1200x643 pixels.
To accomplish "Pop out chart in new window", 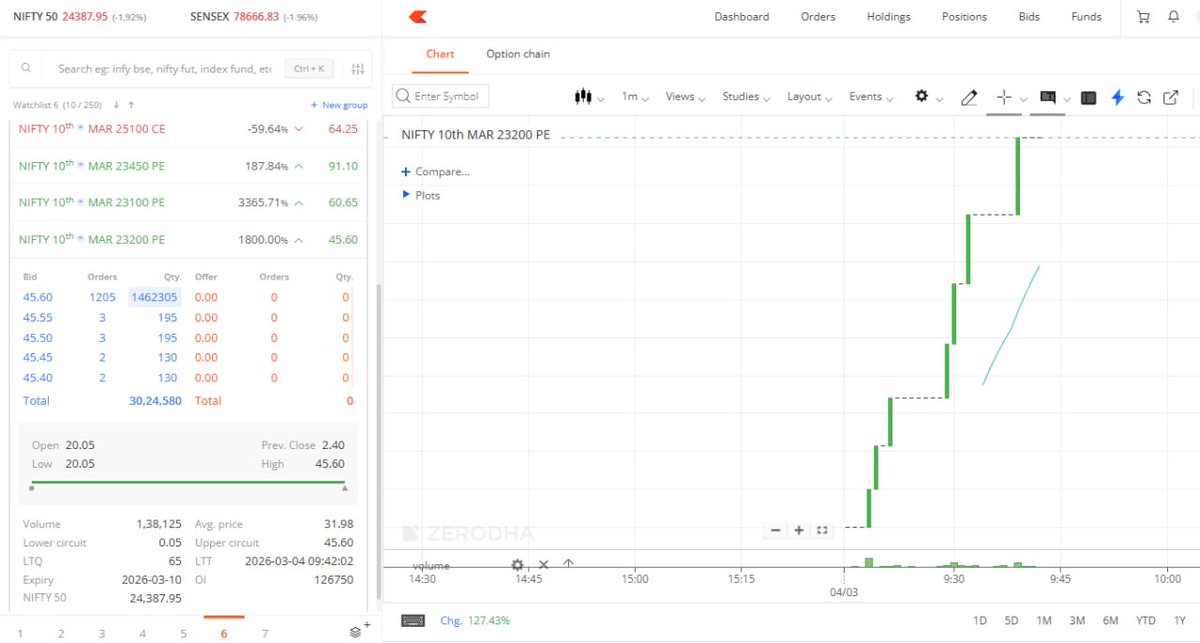I will point(1170,97).
